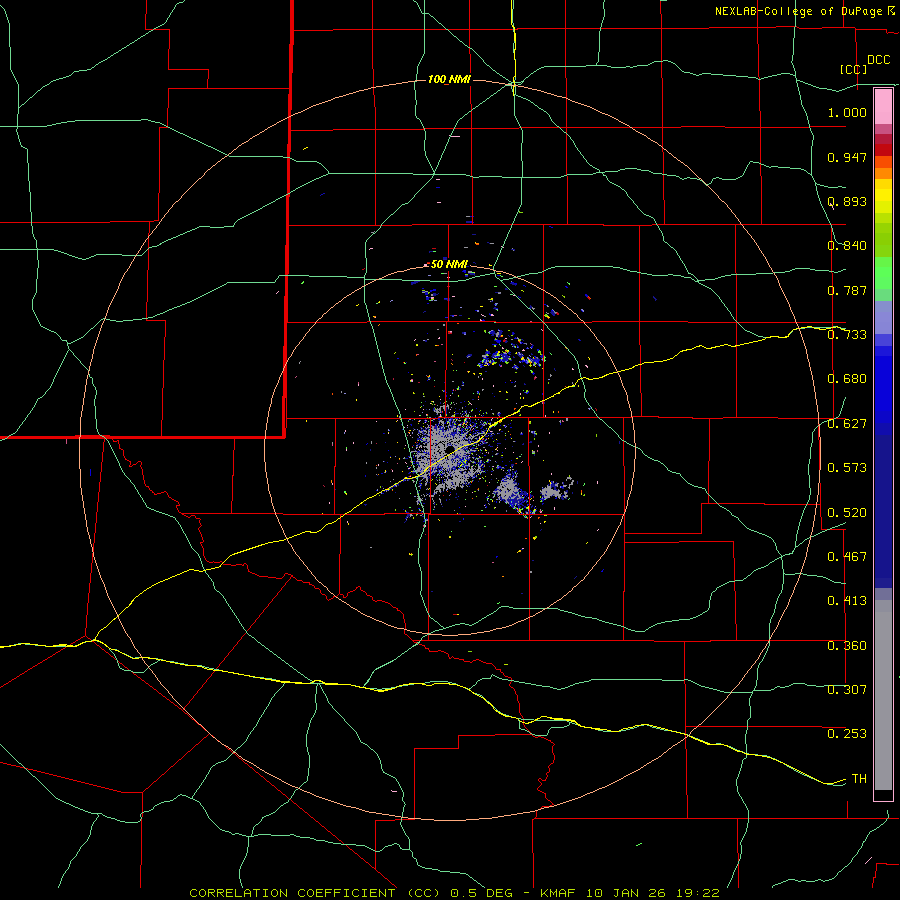Screen dimensions: 900x900
Task: Click the 1.000 scale value
Action: coord(847,112)
